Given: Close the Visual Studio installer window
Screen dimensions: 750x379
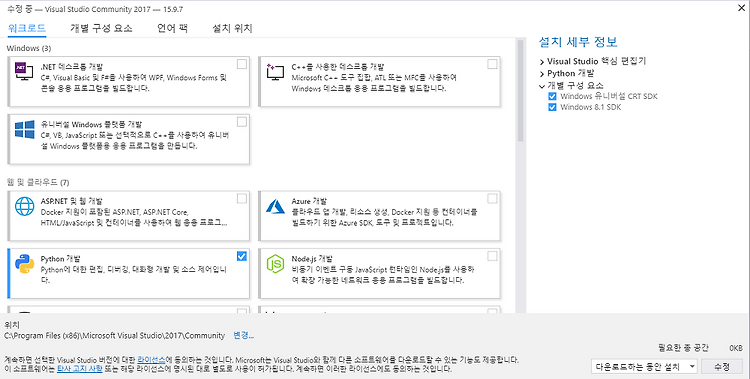Looking at the screenshot, I should tap(741, 7).
